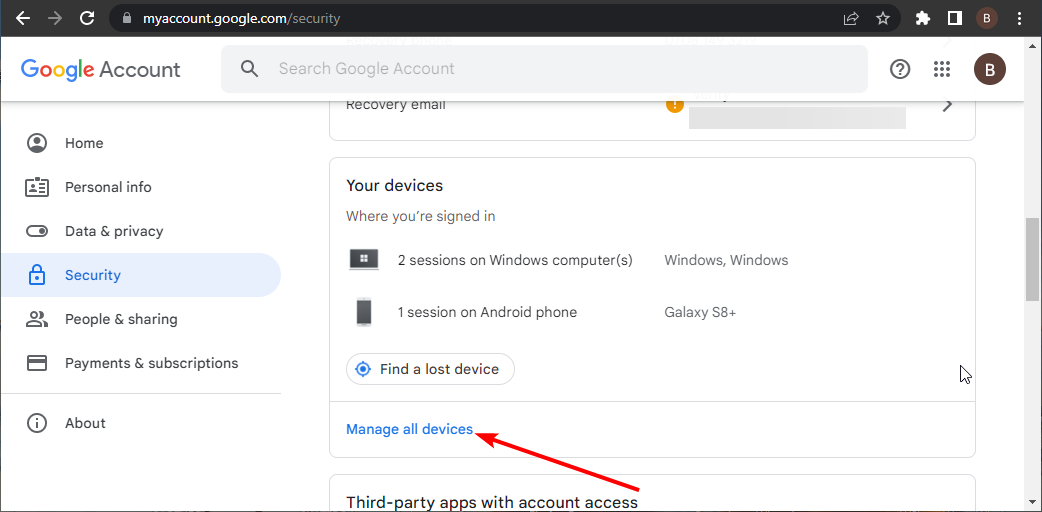1042x512 pixels.
Task: Go to Personal info section
Action: 108,187
